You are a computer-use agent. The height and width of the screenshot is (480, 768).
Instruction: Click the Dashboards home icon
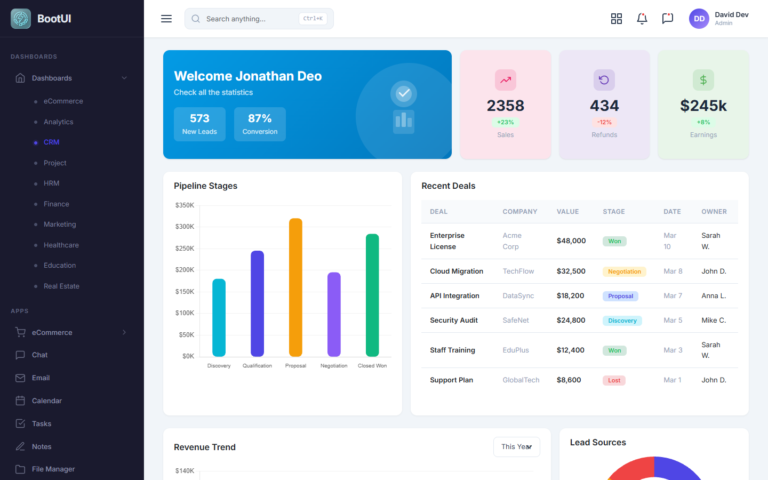tap(20, 78)
